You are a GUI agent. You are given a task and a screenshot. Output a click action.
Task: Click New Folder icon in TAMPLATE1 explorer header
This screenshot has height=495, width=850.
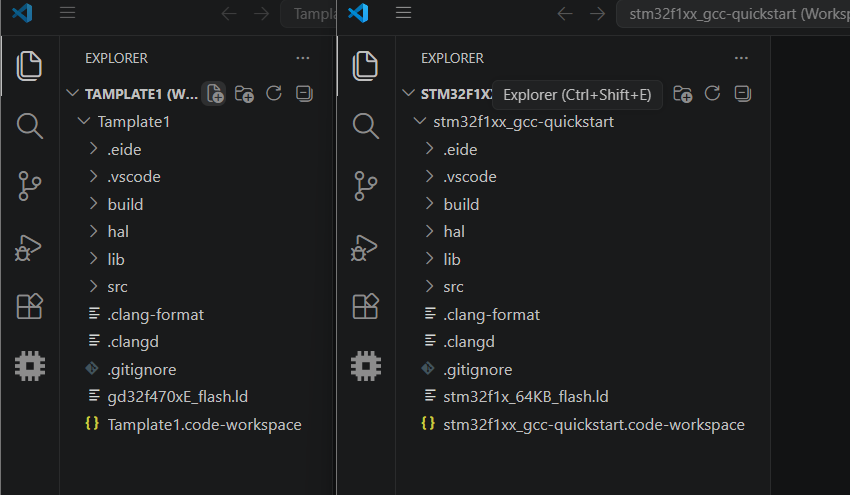pyautogui.click(x=244, y=94)
